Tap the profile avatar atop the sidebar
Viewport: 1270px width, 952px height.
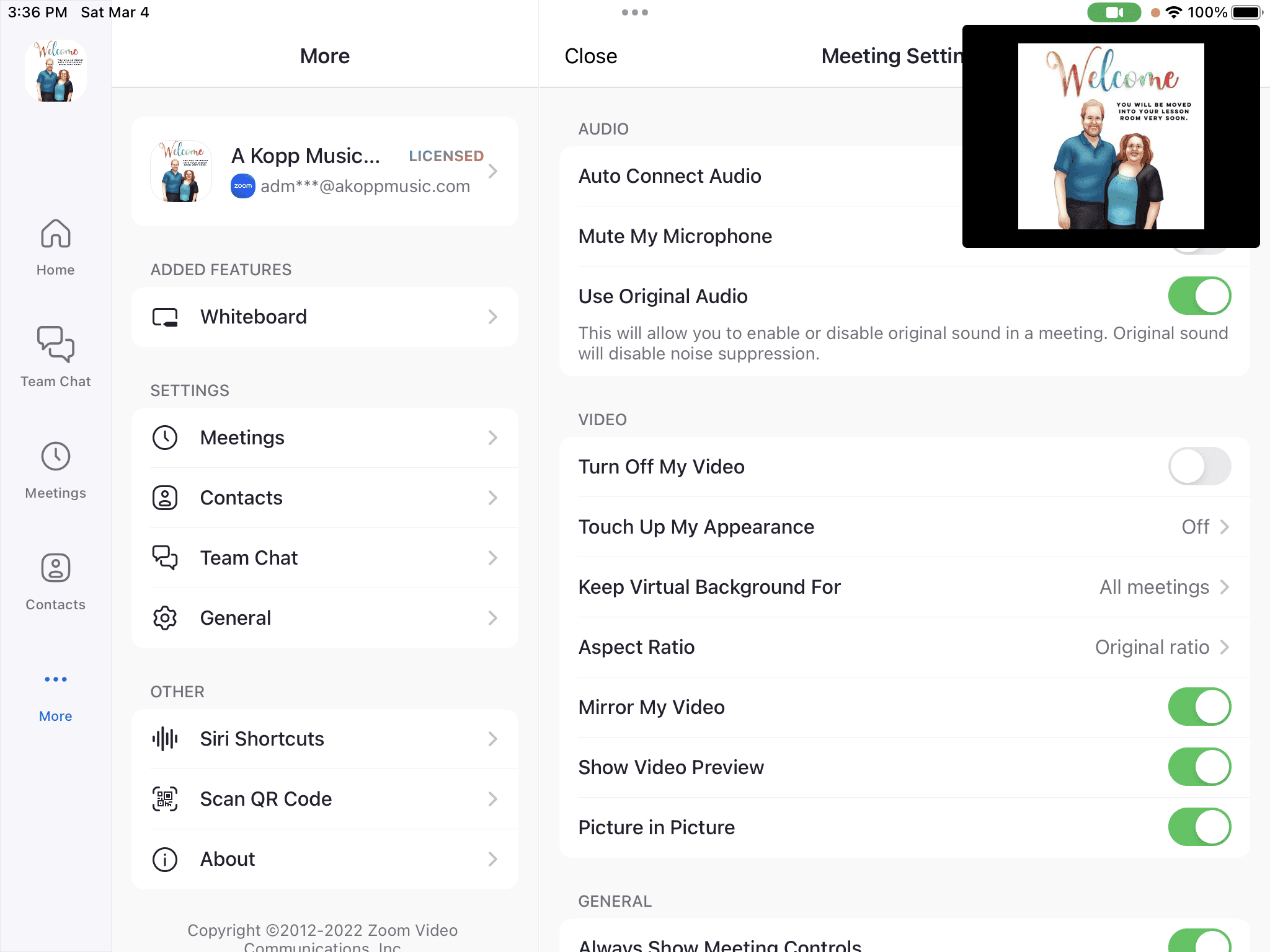(x=56, y=70)
